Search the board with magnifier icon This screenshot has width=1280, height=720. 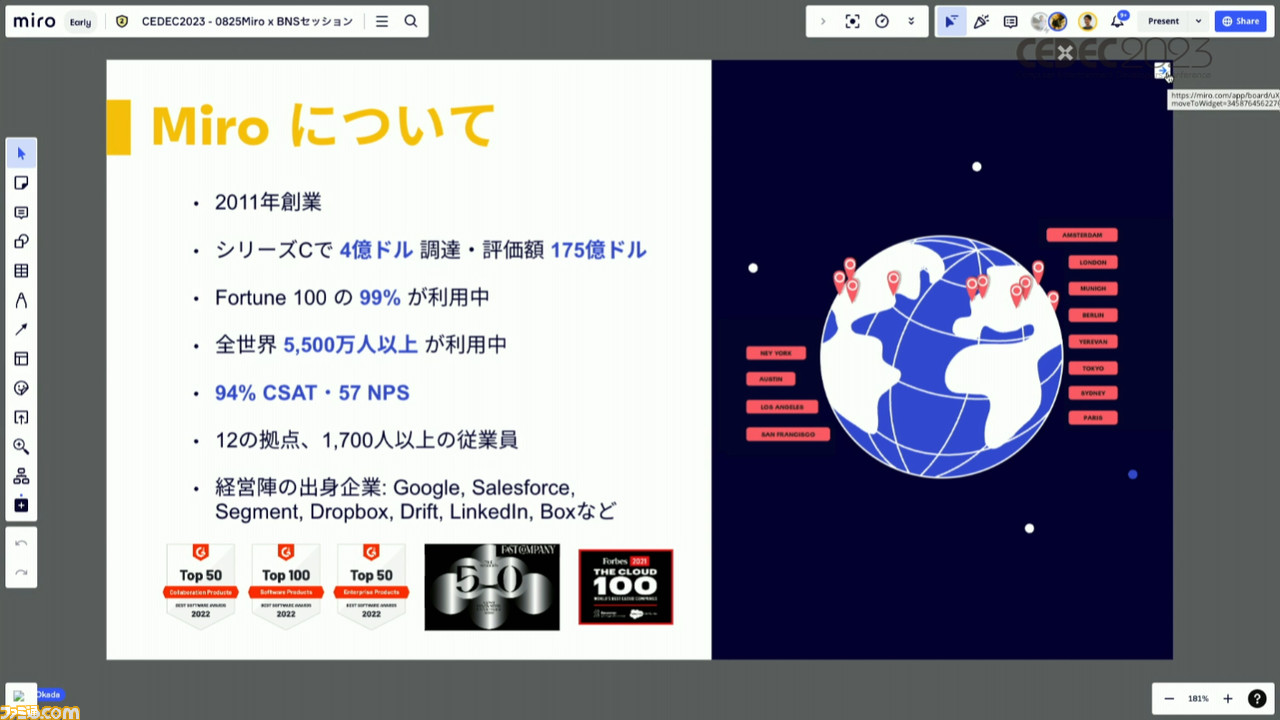pos(411,21)
